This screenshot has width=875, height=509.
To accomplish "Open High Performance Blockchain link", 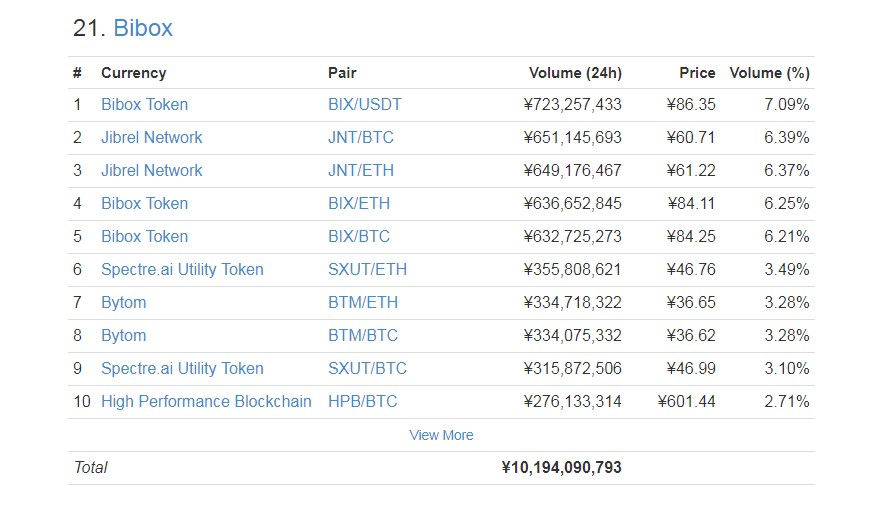I will 206,401.
